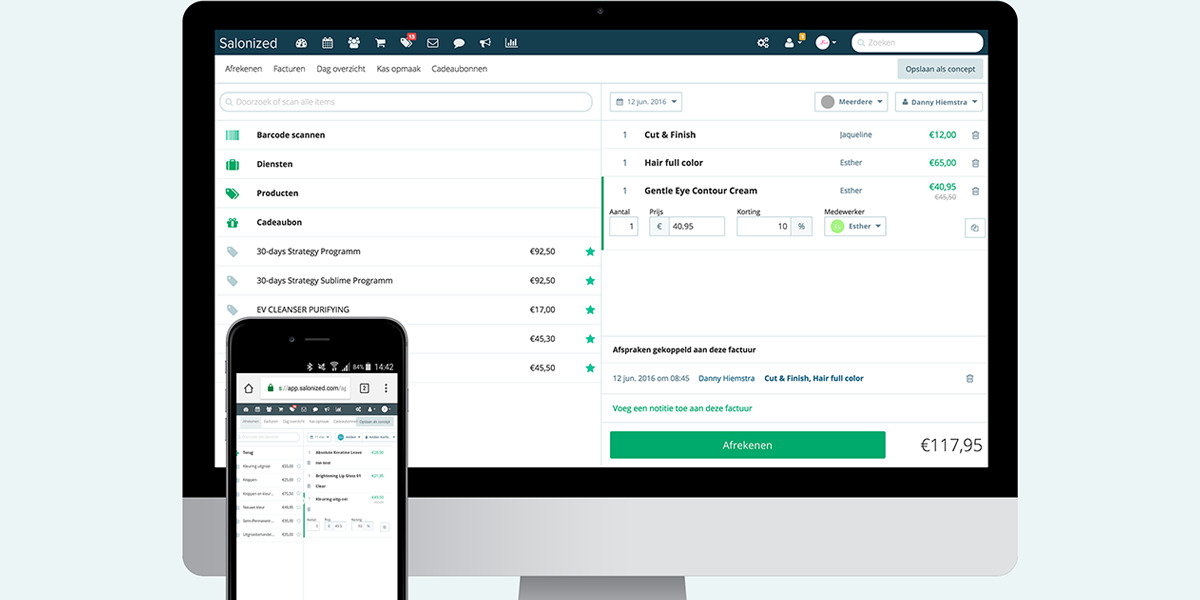Click the €117,95 total amount
Image resolution: width=1200 pixels, height=600 pixels.
[951, 446]
